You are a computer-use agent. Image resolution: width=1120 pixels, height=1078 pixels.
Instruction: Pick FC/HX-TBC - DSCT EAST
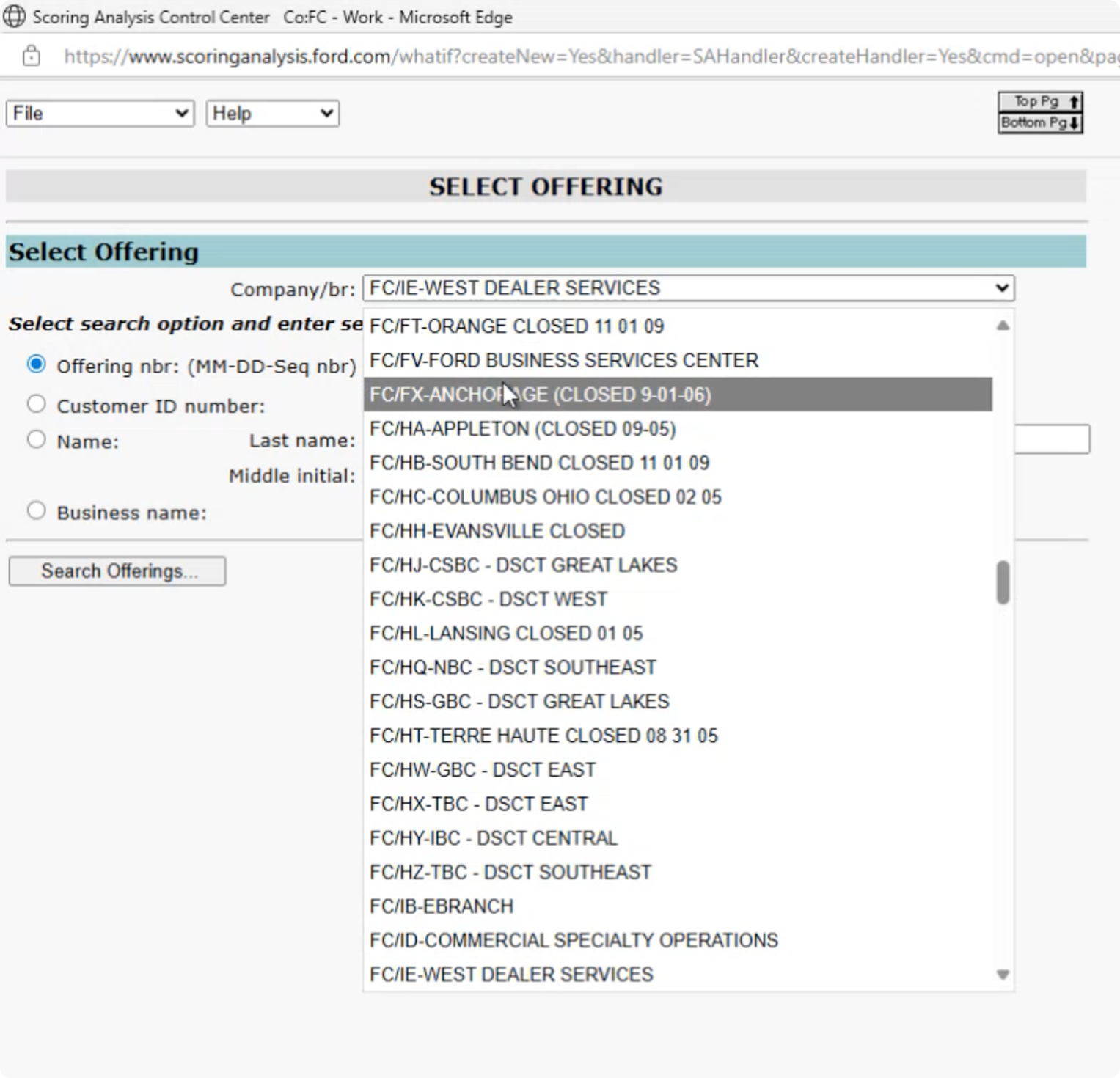coord(678,804)
